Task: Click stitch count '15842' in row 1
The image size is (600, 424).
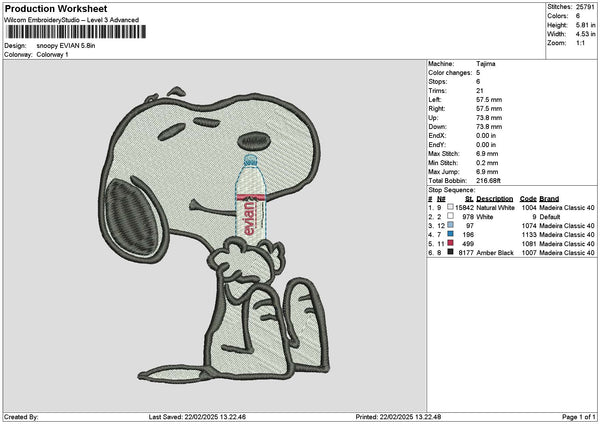Action: pos(464,208)
